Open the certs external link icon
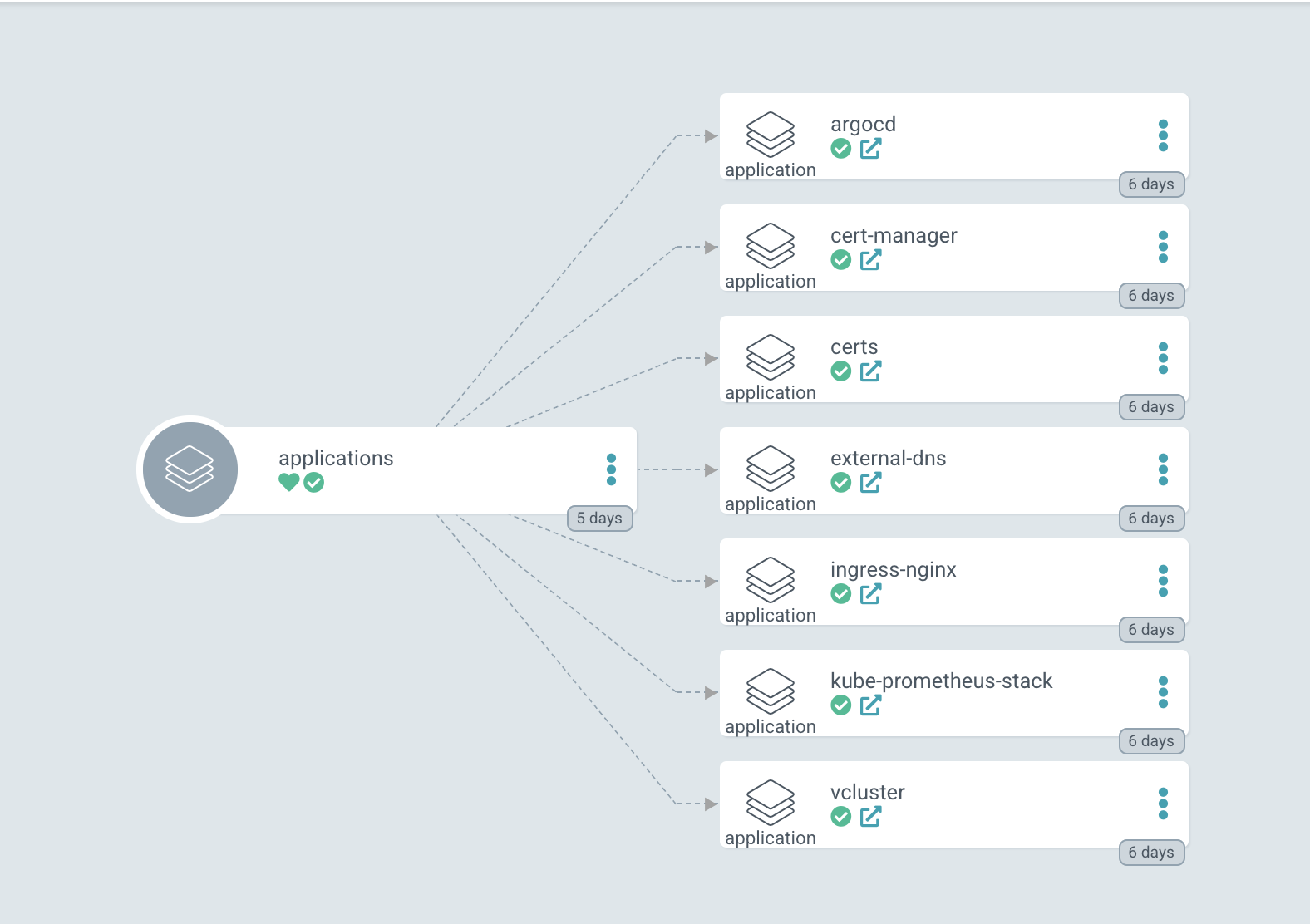1310x924 pixels. 870,371
